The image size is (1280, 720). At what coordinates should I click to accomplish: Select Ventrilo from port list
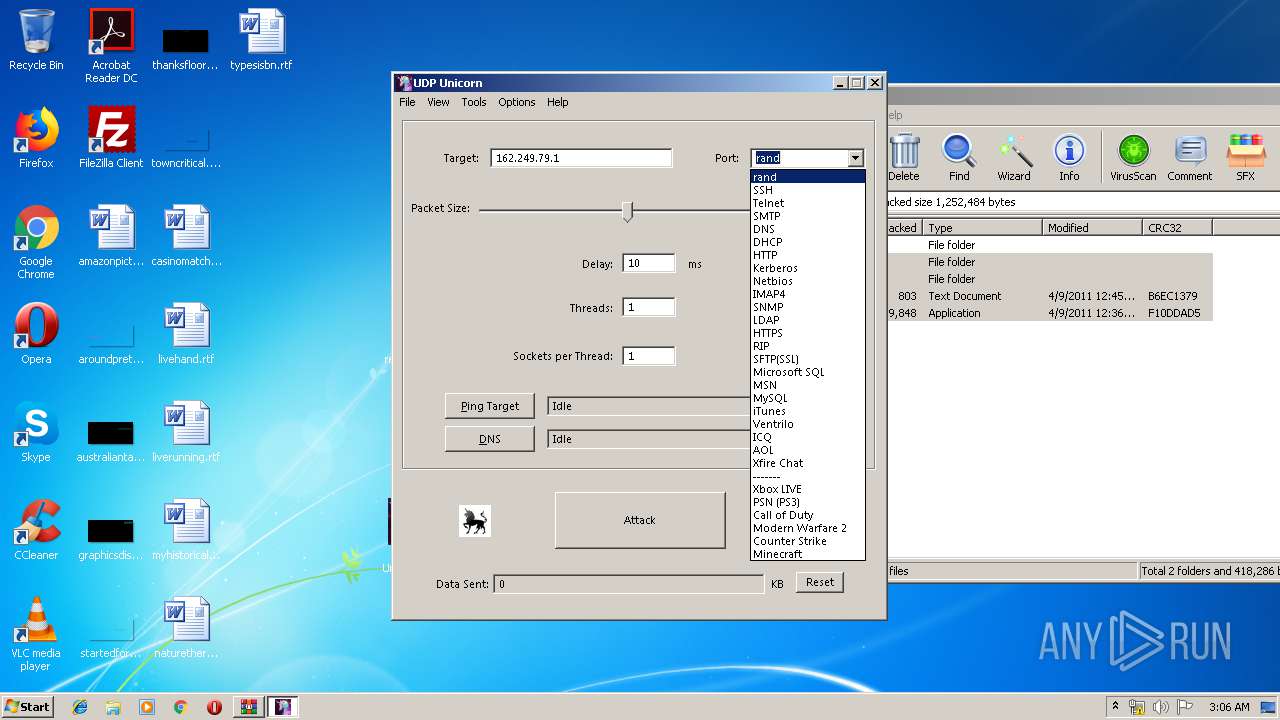pos(808,424)
